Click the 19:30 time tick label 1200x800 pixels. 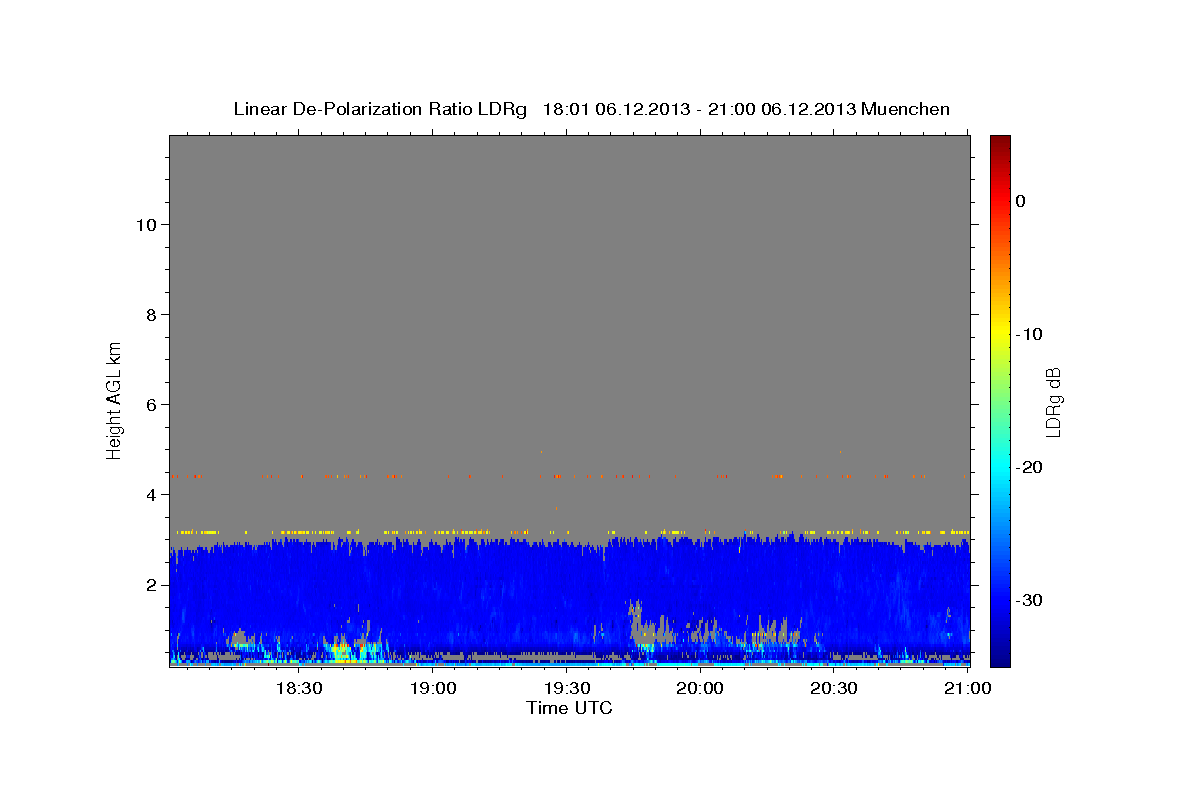click(x=566, y=688)
